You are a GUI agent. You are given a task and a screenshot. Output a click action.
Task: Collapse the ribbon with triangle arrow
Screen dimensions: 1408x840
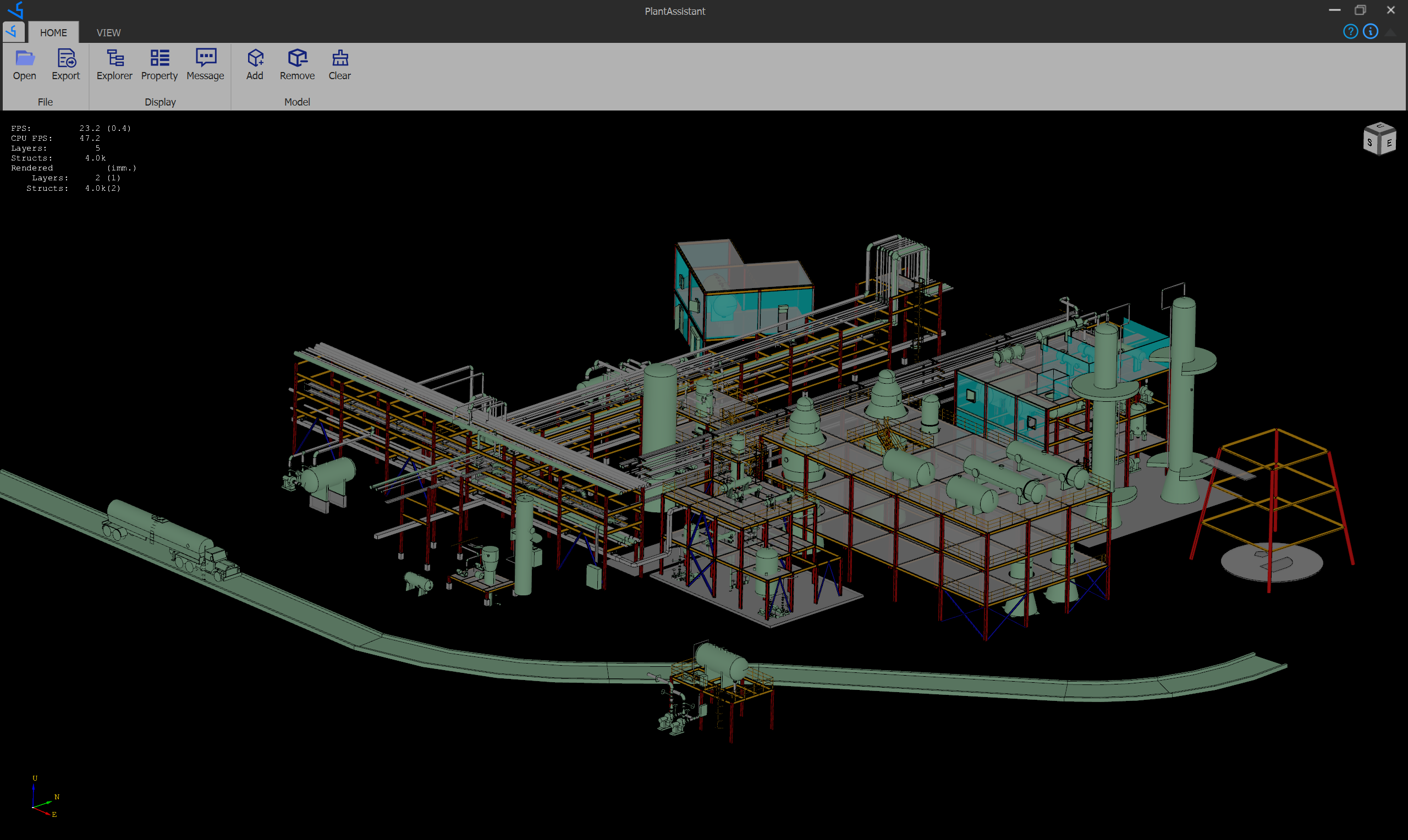point(1390,32)
